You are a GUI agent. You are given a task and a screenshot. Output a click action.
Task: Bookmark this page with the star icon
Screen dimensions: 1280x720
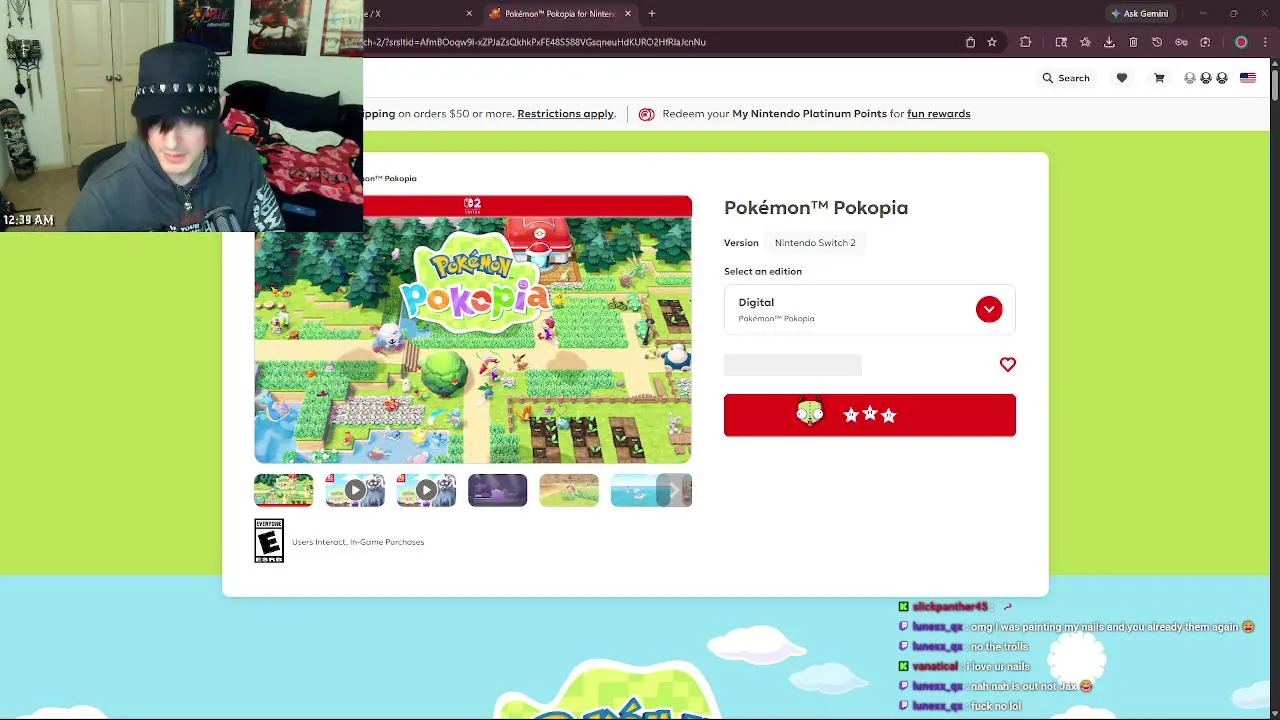click(992, 42)
